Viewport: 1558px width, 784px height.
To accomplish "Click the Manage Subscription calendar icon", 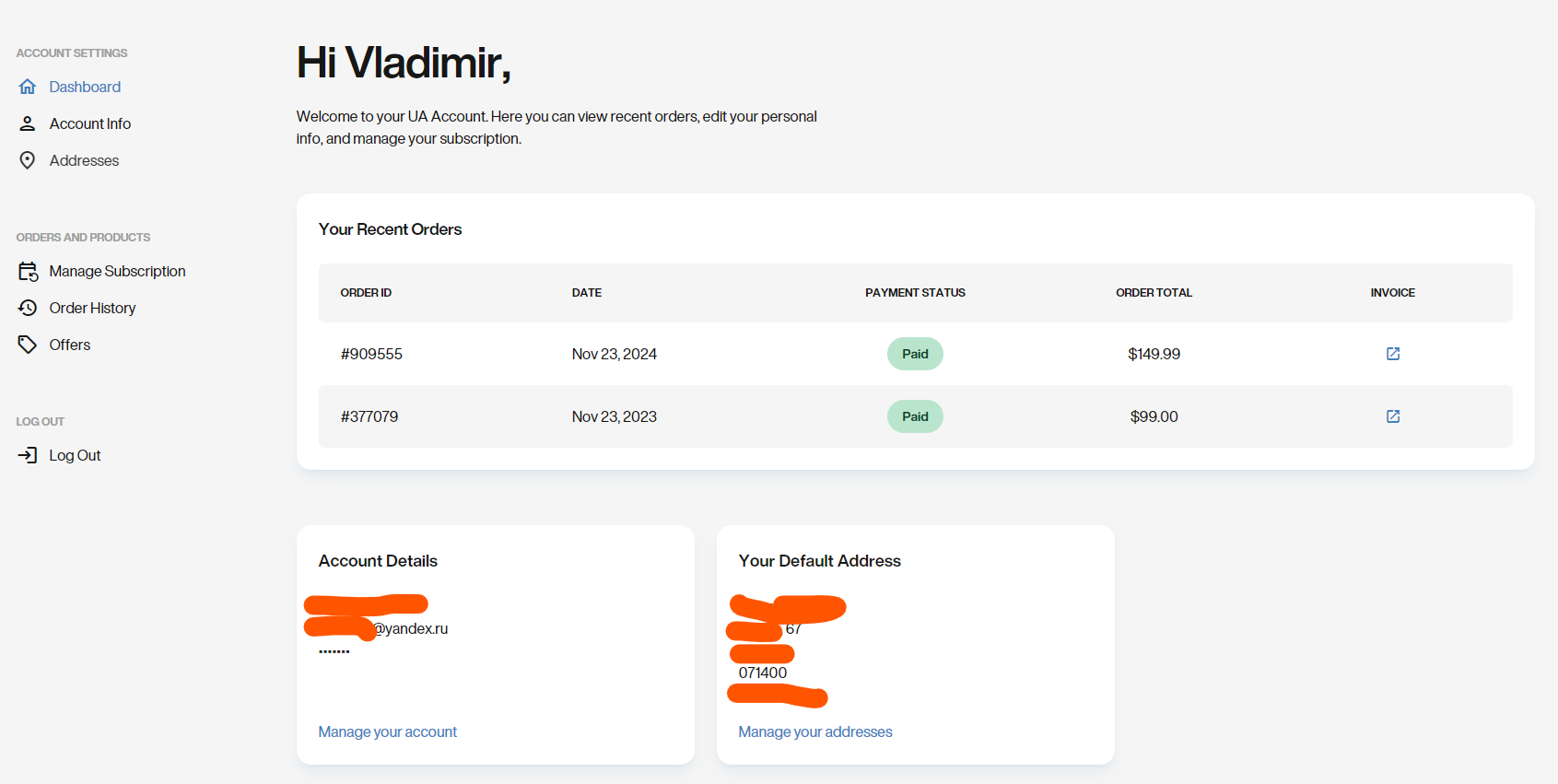I will pyautogui.click(x=28, y=271).
